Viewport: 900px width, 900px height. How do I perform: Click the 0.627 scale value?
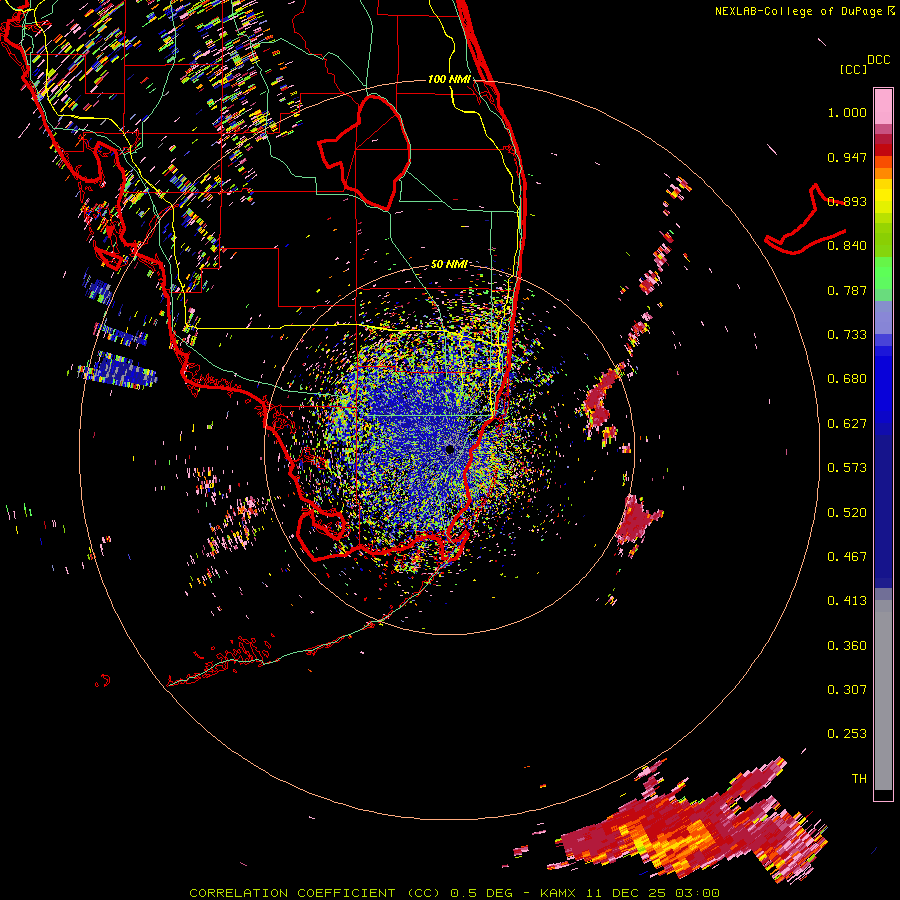[847, 424]
